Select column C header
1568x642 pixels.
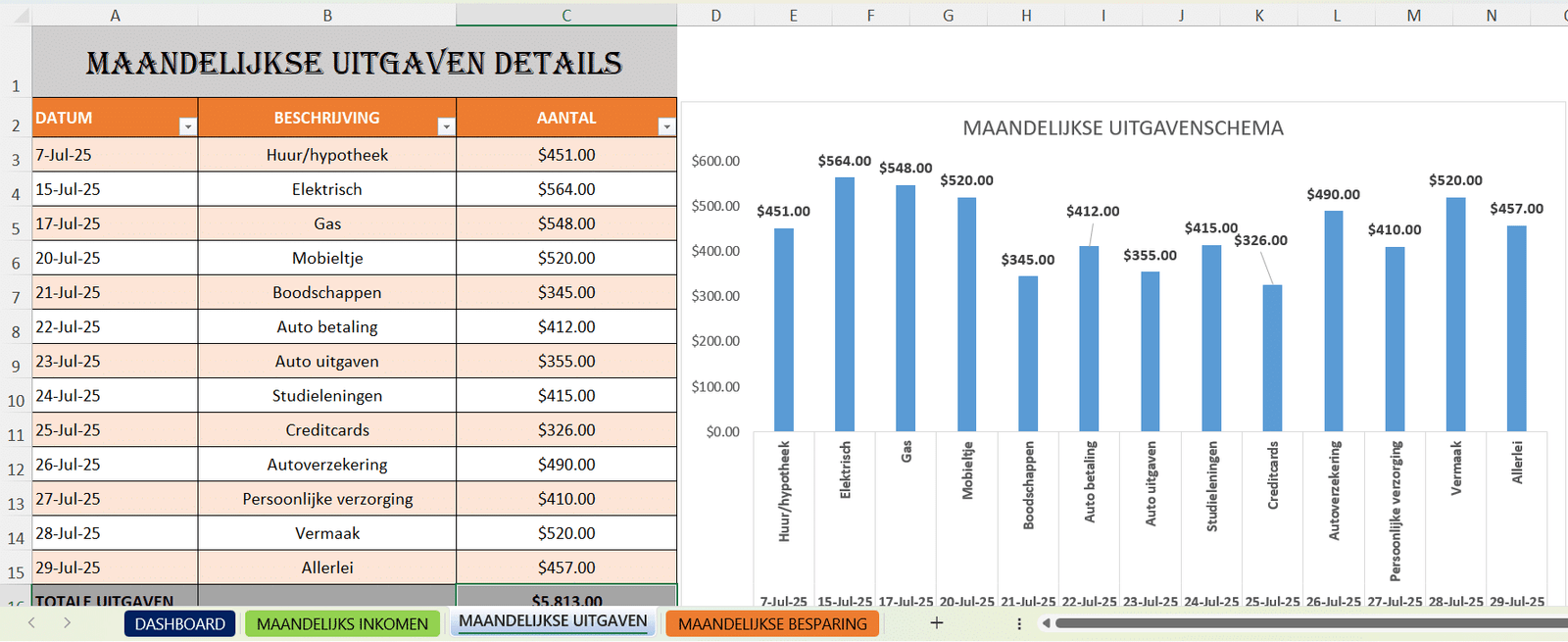566,16
